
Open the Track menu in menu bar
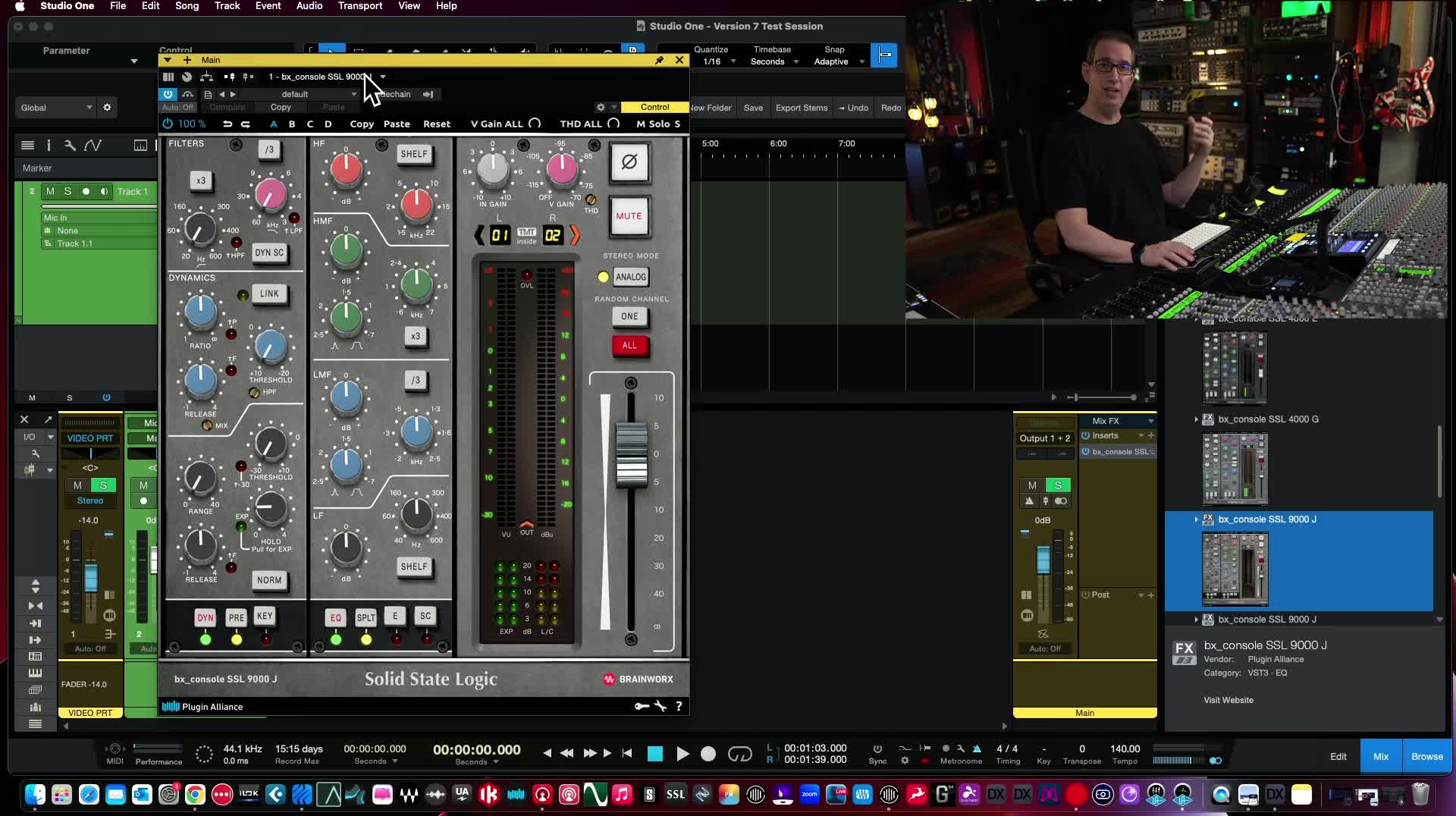coord(227,6)
